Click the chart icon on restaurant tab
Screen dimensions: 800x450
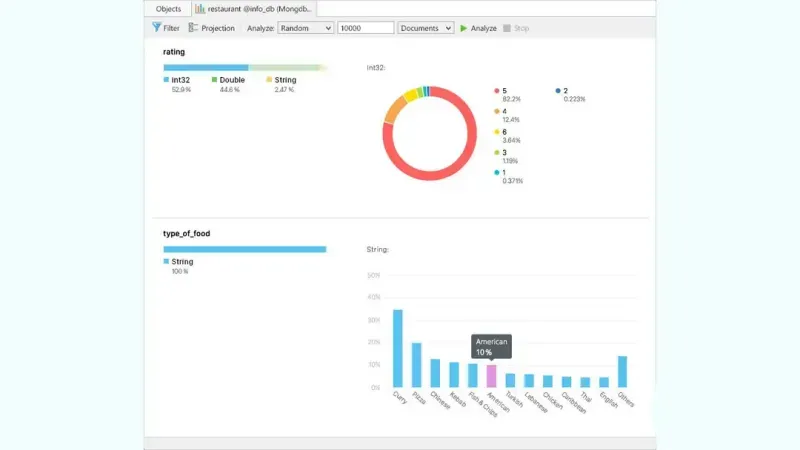[199, 9]
